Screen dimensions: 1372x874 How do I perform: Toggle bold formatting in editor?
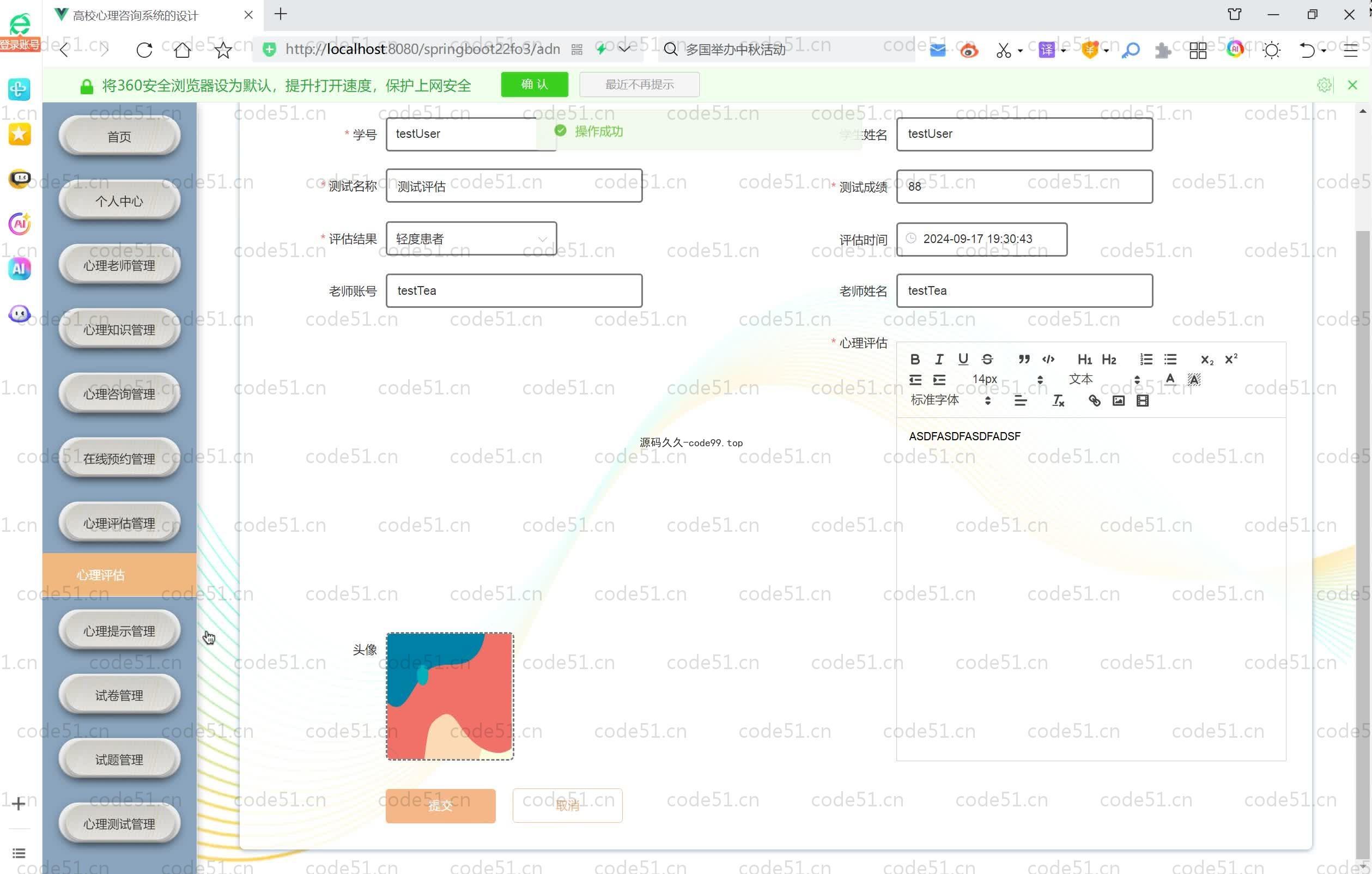(x=914, y=359)
